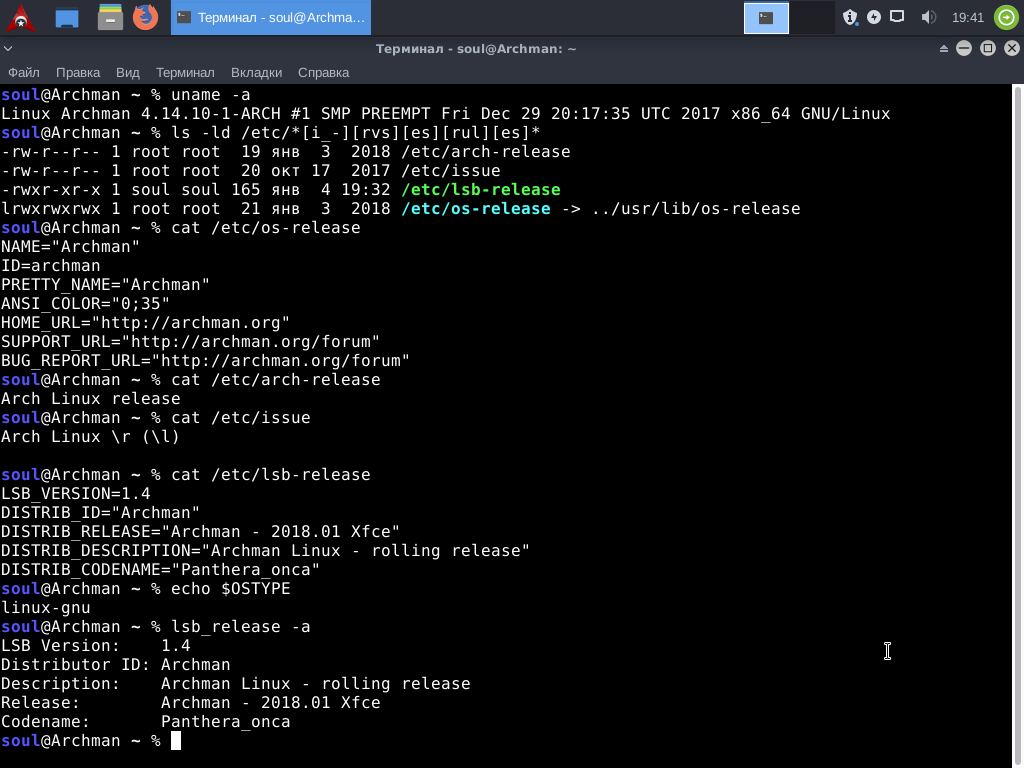Open the Терминал menu
1024x768 pixels.
tap(185, 72)
